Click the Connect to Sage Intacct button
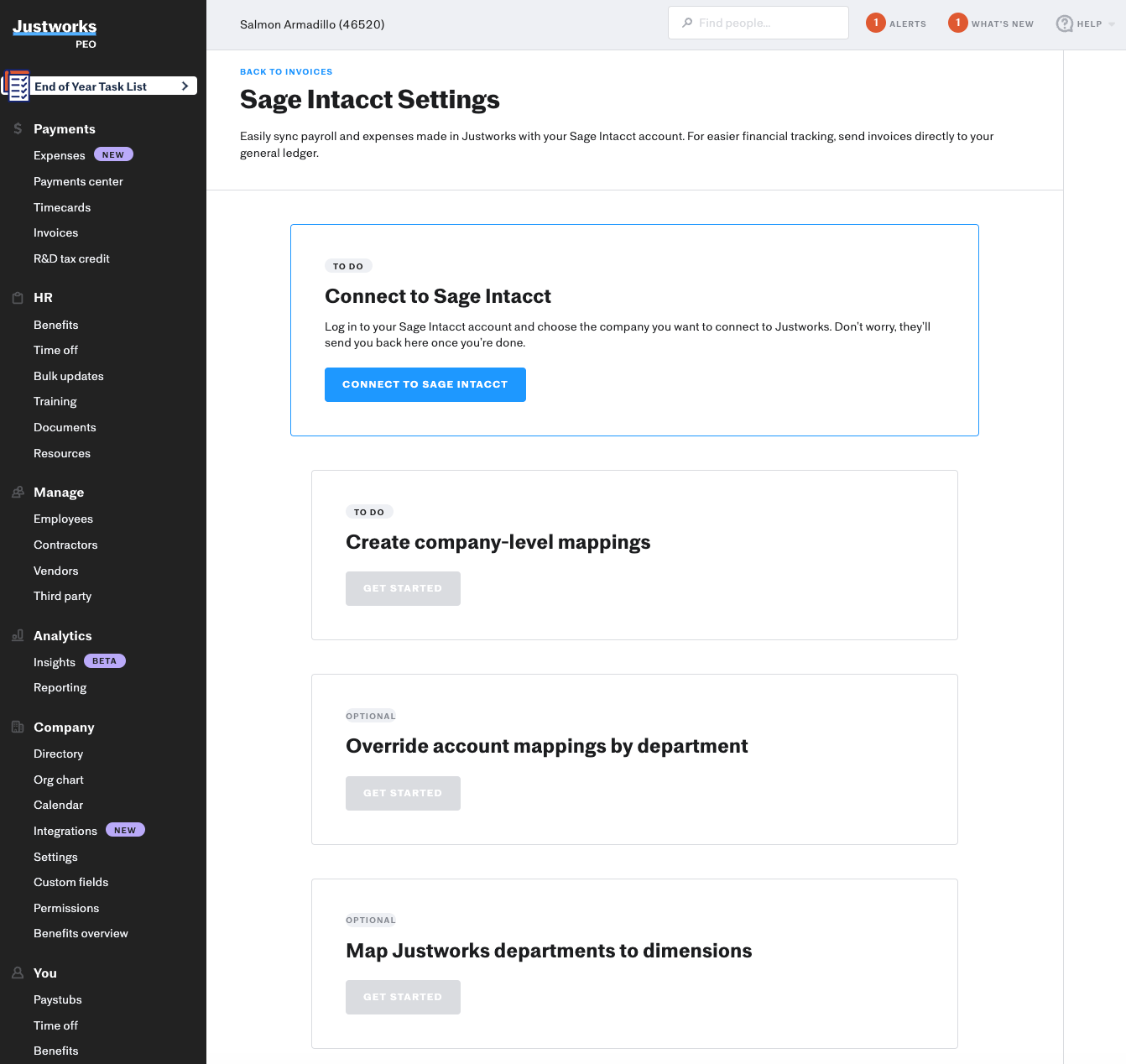This screenshot has width=1126, height=1064. tap(425, 384)
